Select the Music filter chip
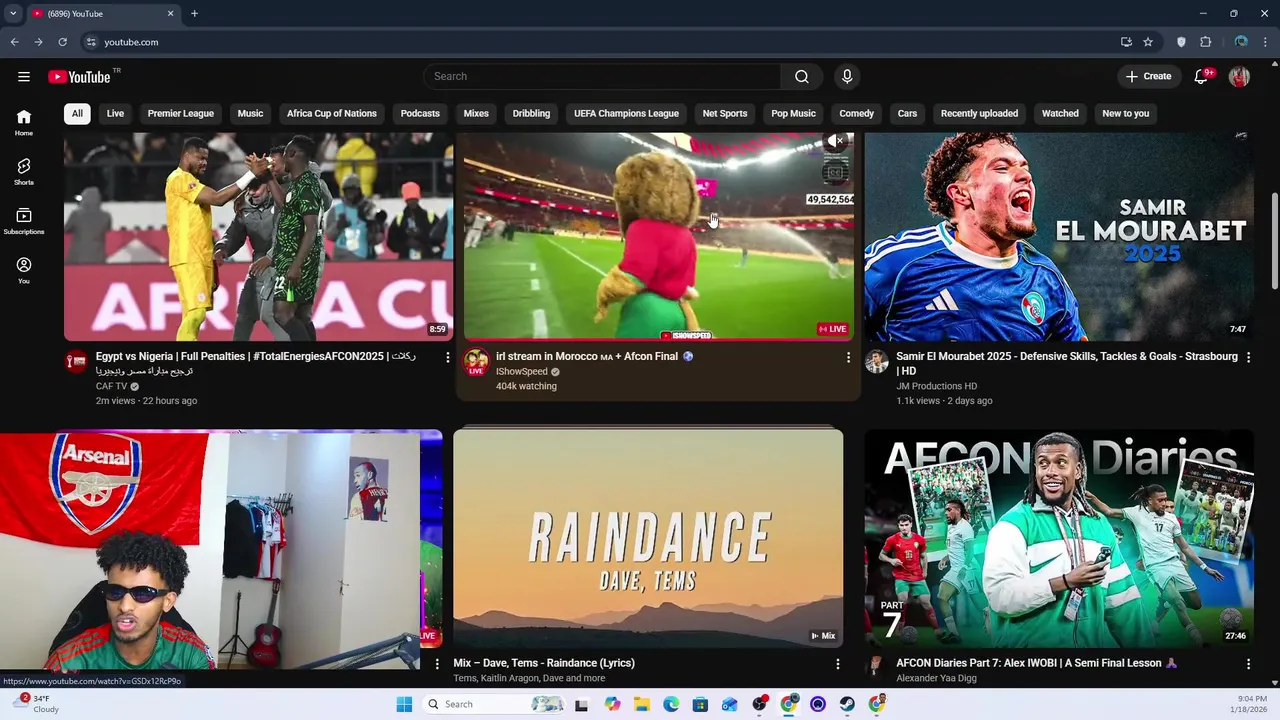This screenshot has width=1280, height=720. pos(250,113)
